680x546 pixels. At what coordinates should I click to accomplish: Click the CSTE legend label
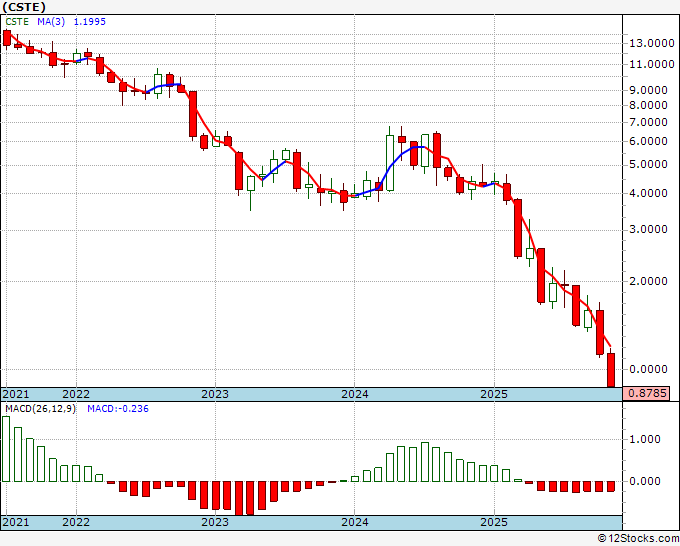coord(17,21)
